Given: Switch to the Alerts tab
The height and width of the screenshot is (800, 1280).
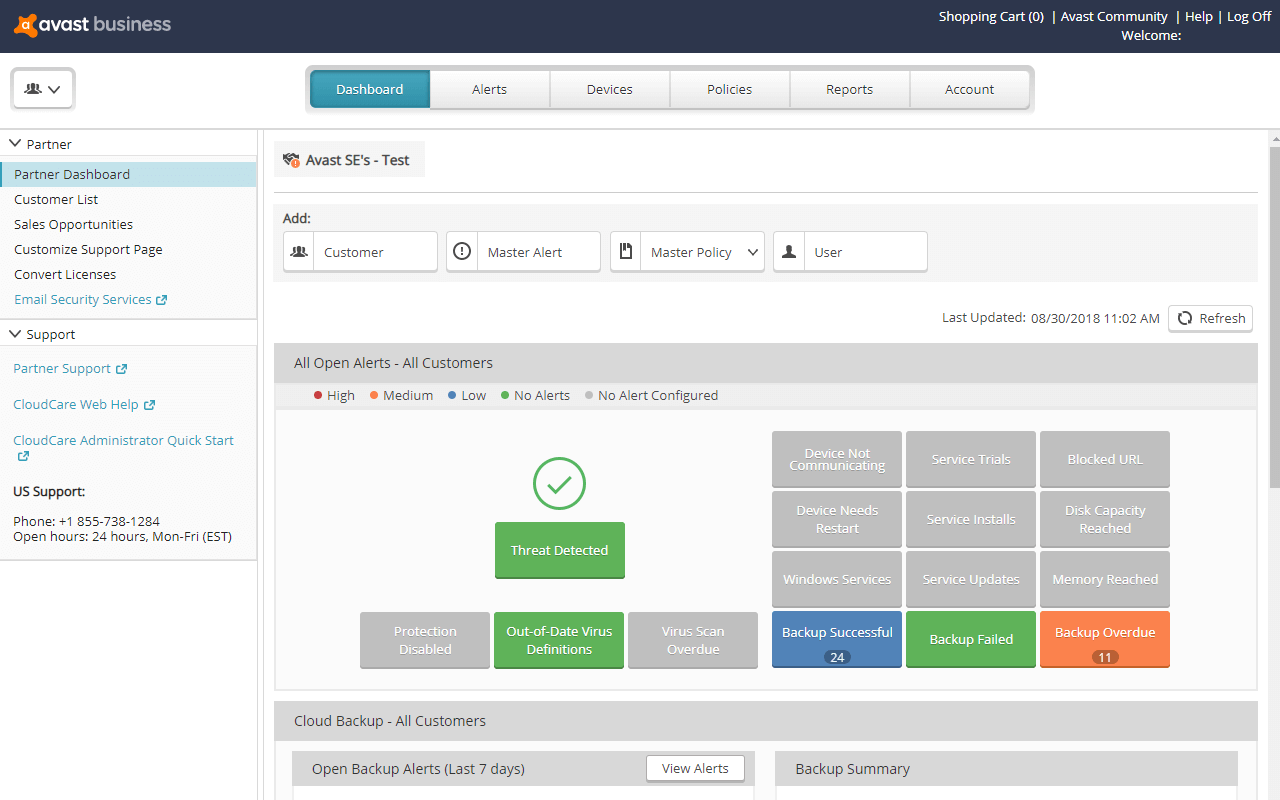Looking at the screenshot, I should (489, 89).
